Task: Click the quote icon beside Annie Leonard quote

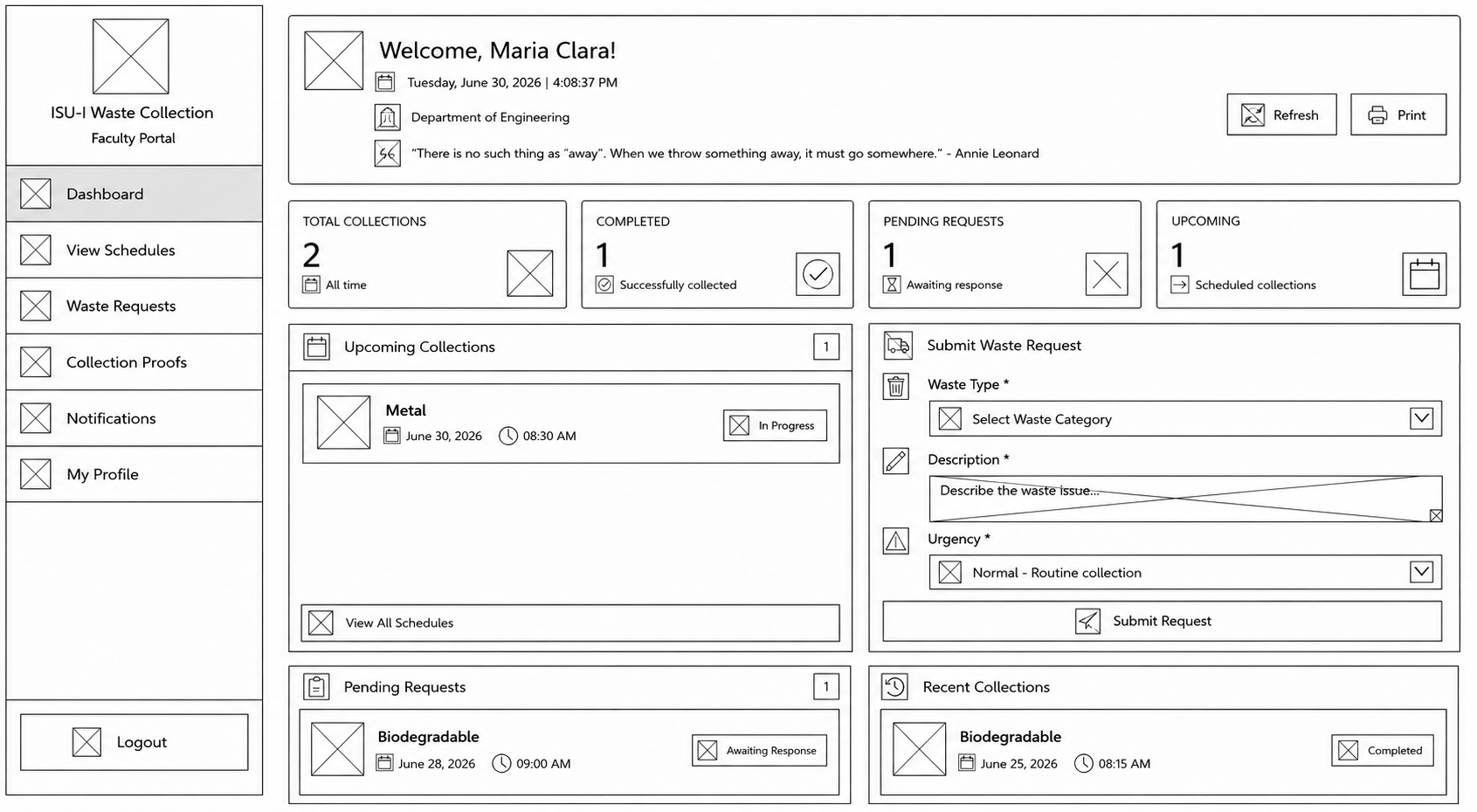Action: (x=387, y=154)
